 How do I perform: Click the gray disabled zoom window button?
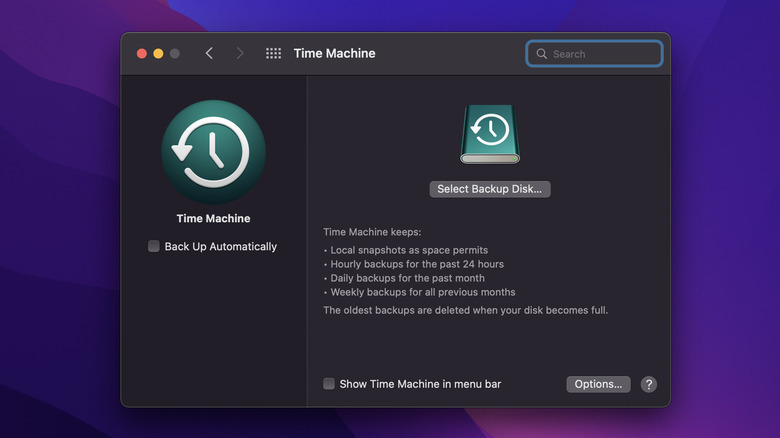point(175,54)
